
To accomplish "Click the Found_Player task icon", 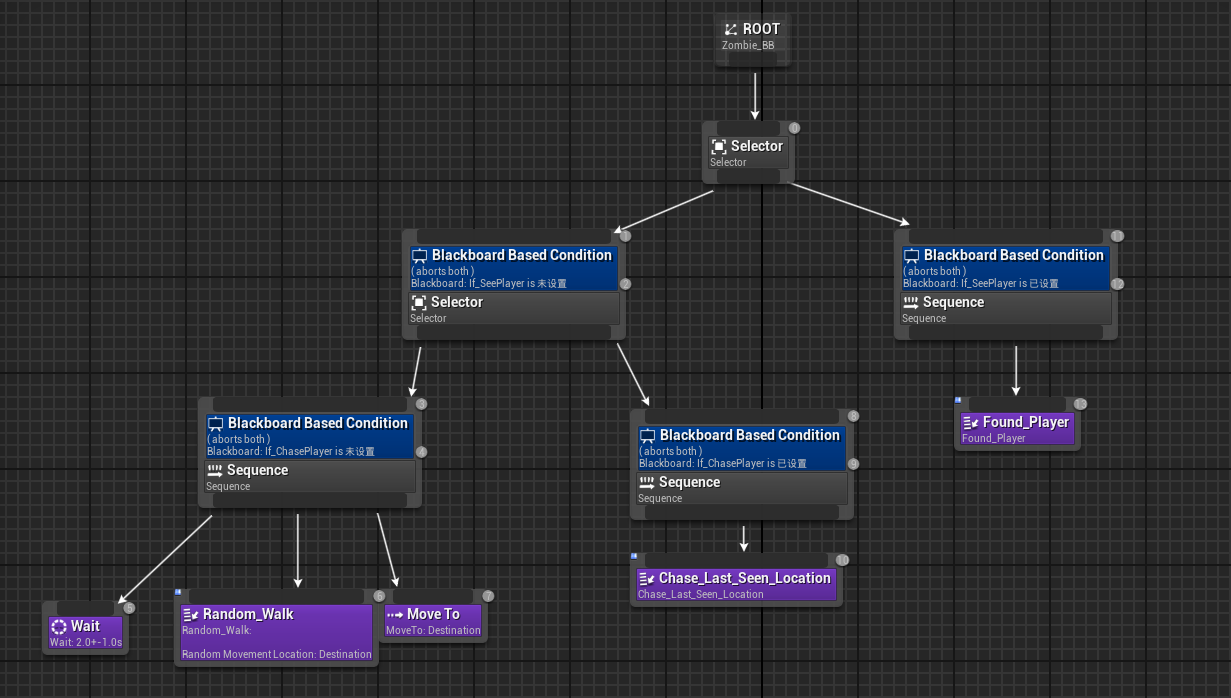I will pyautogui.click(x=971, y=422).
